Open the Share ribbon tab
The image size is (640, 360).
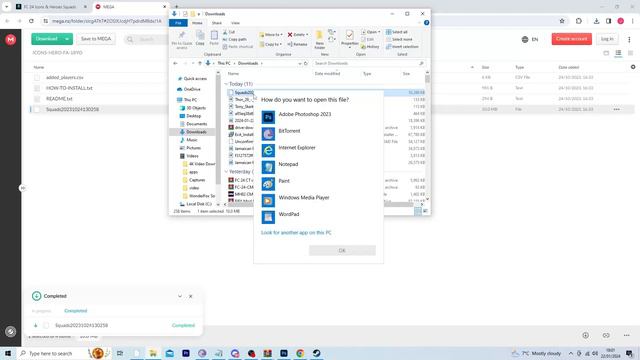click(217, 23)
